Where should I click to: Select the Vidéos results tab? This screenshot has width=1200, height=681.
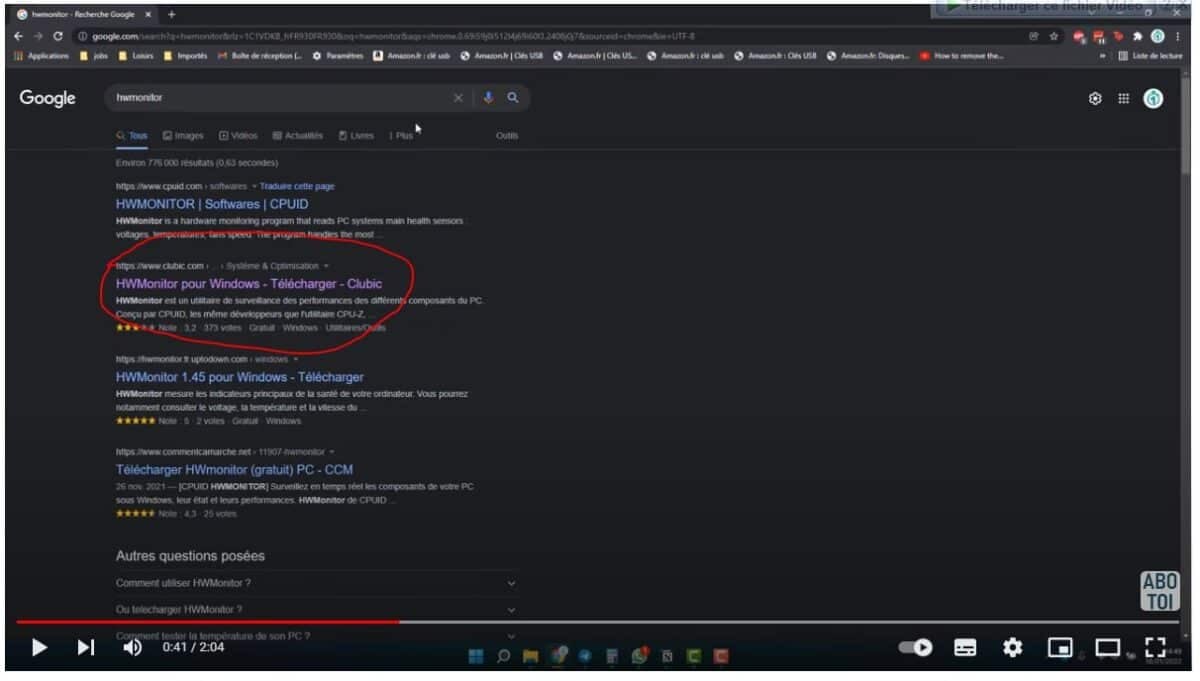tap(238, 136)
